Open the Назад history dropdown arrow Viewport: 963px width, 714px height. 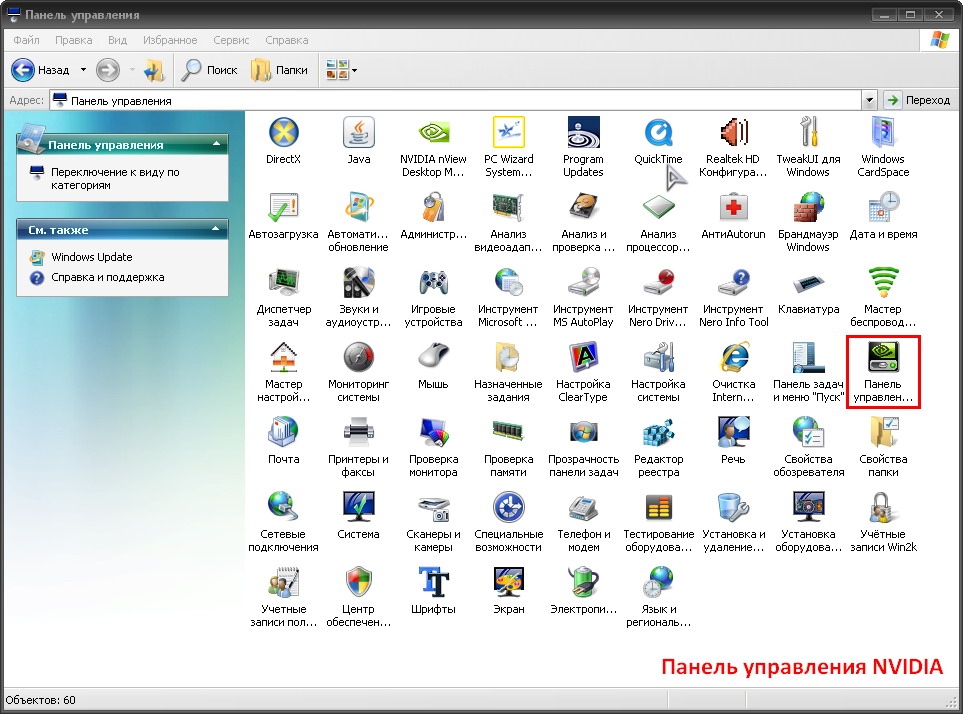83,70
